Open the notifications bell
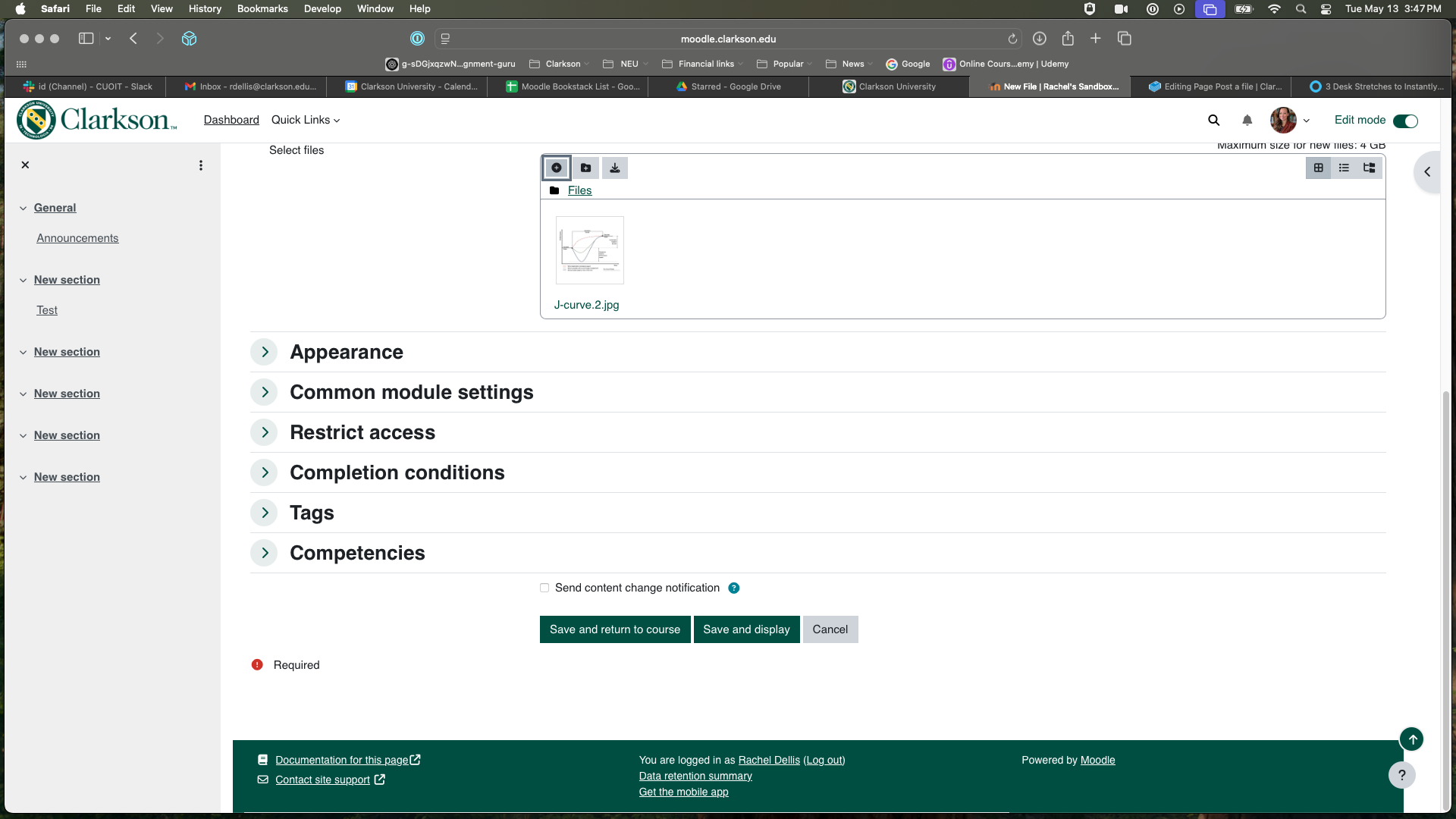The width and height of the screenshot is (1456, 819). tap(1247, 120)
